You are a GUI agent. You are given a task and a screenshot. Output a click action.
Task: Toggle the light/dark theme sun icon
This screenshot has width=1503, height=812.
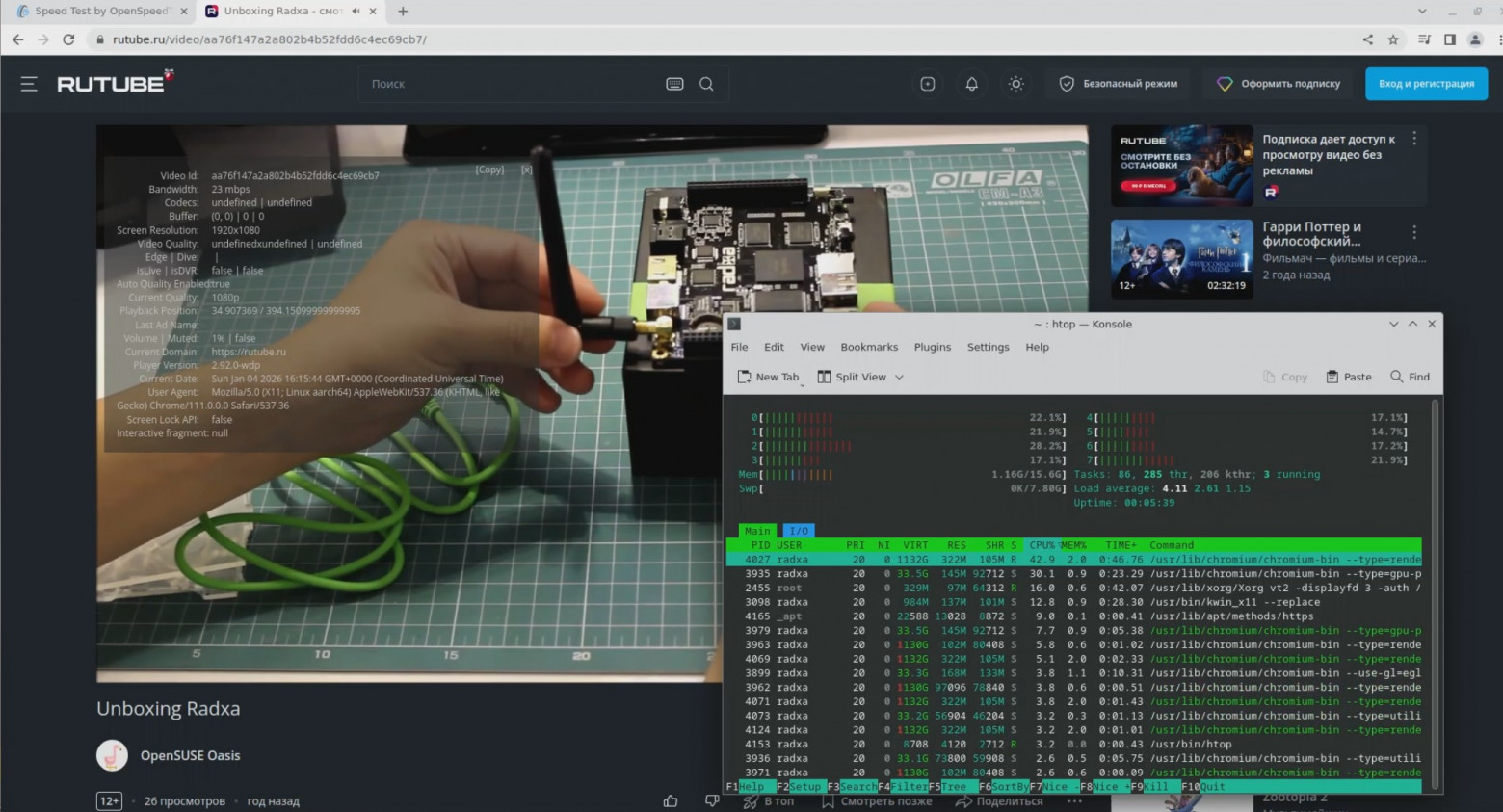tap(1015, 84)
